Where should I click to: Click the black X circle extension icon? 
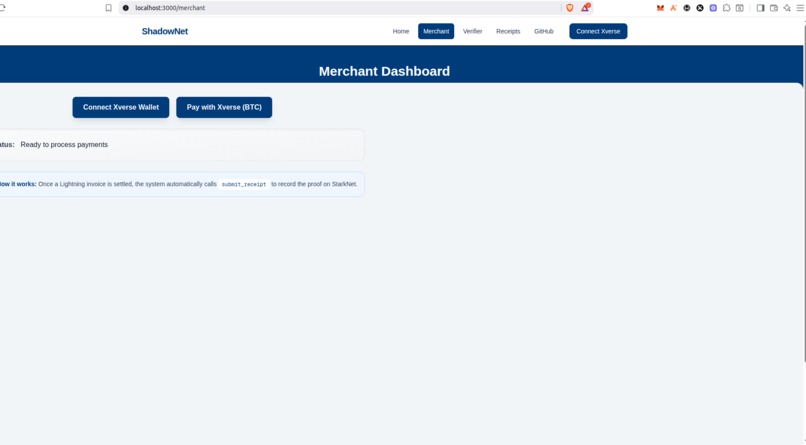700,8
